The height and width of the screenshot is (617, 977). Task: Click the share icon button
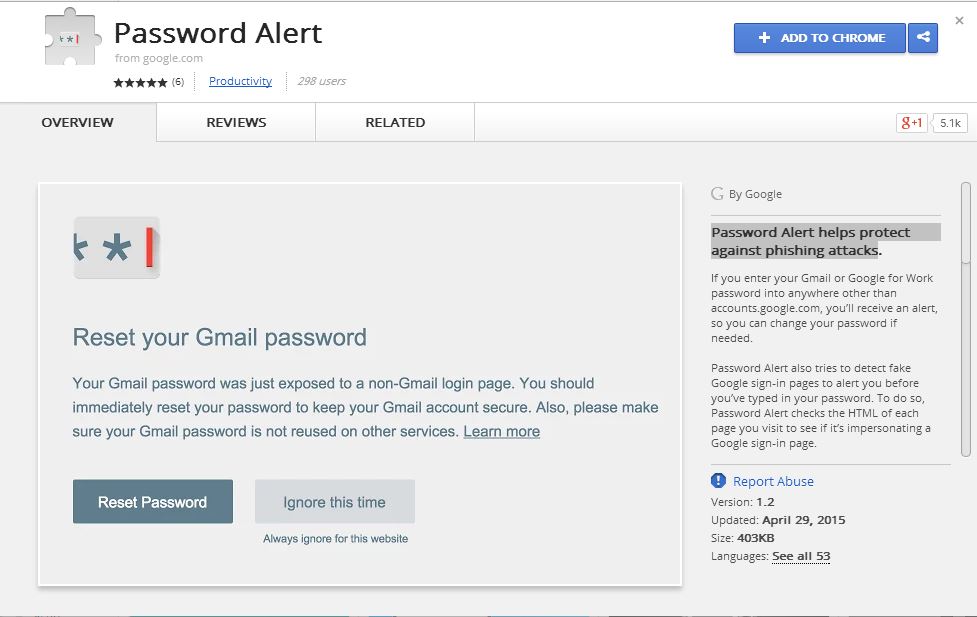click(x=923, y=37)
